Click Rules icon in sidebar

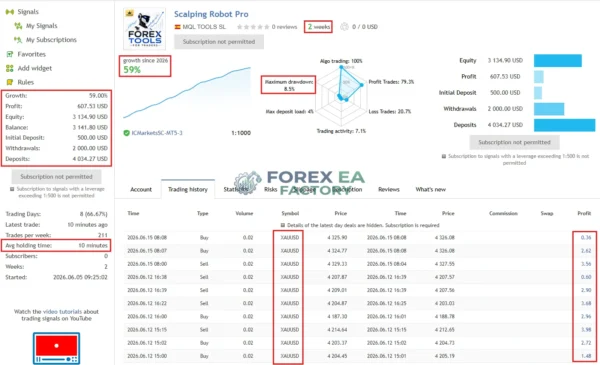(10, 82)
